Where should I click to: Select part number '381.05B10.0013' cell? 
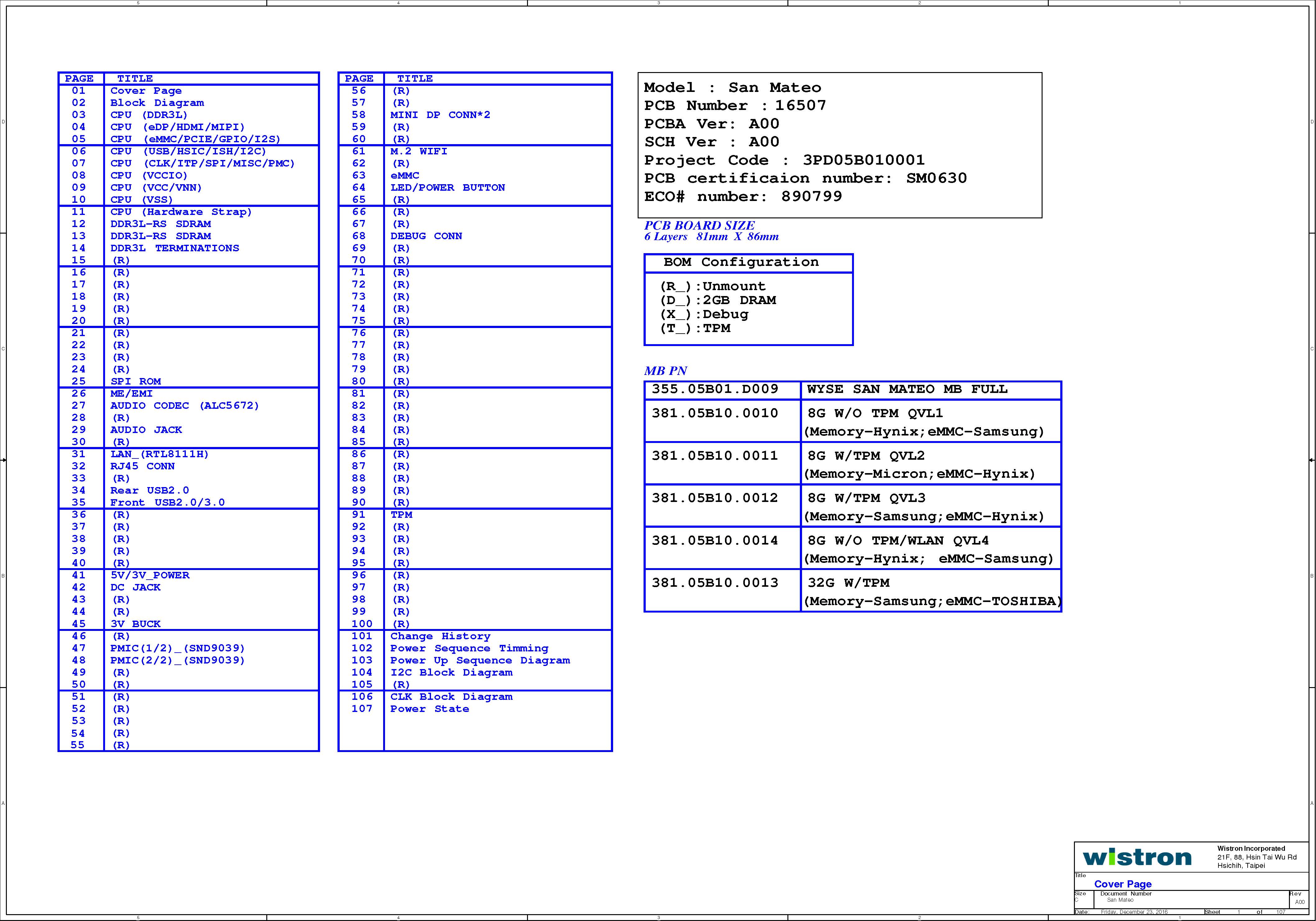pyautogui.click(x=722, y=590)
